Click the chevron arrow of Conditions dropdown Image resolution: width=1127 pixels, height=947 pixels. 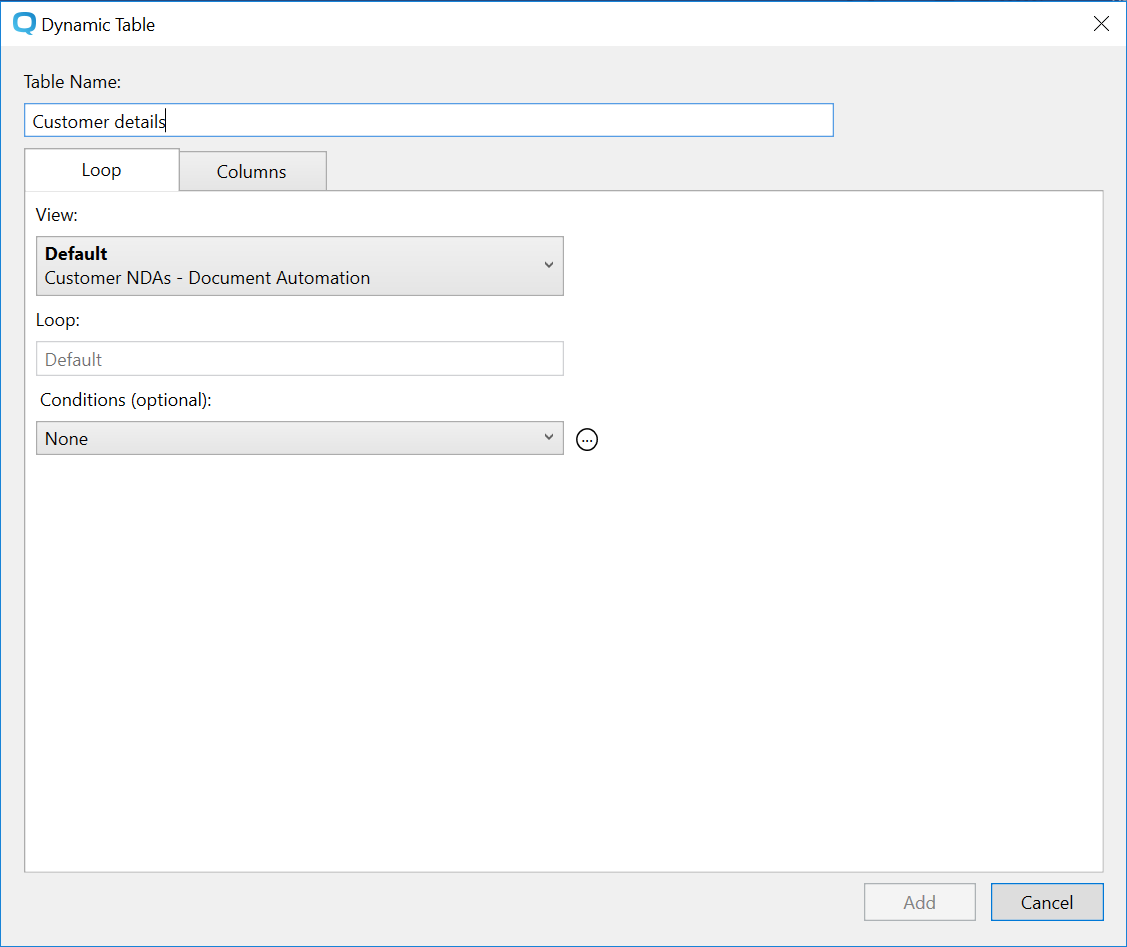coord(548,438)
